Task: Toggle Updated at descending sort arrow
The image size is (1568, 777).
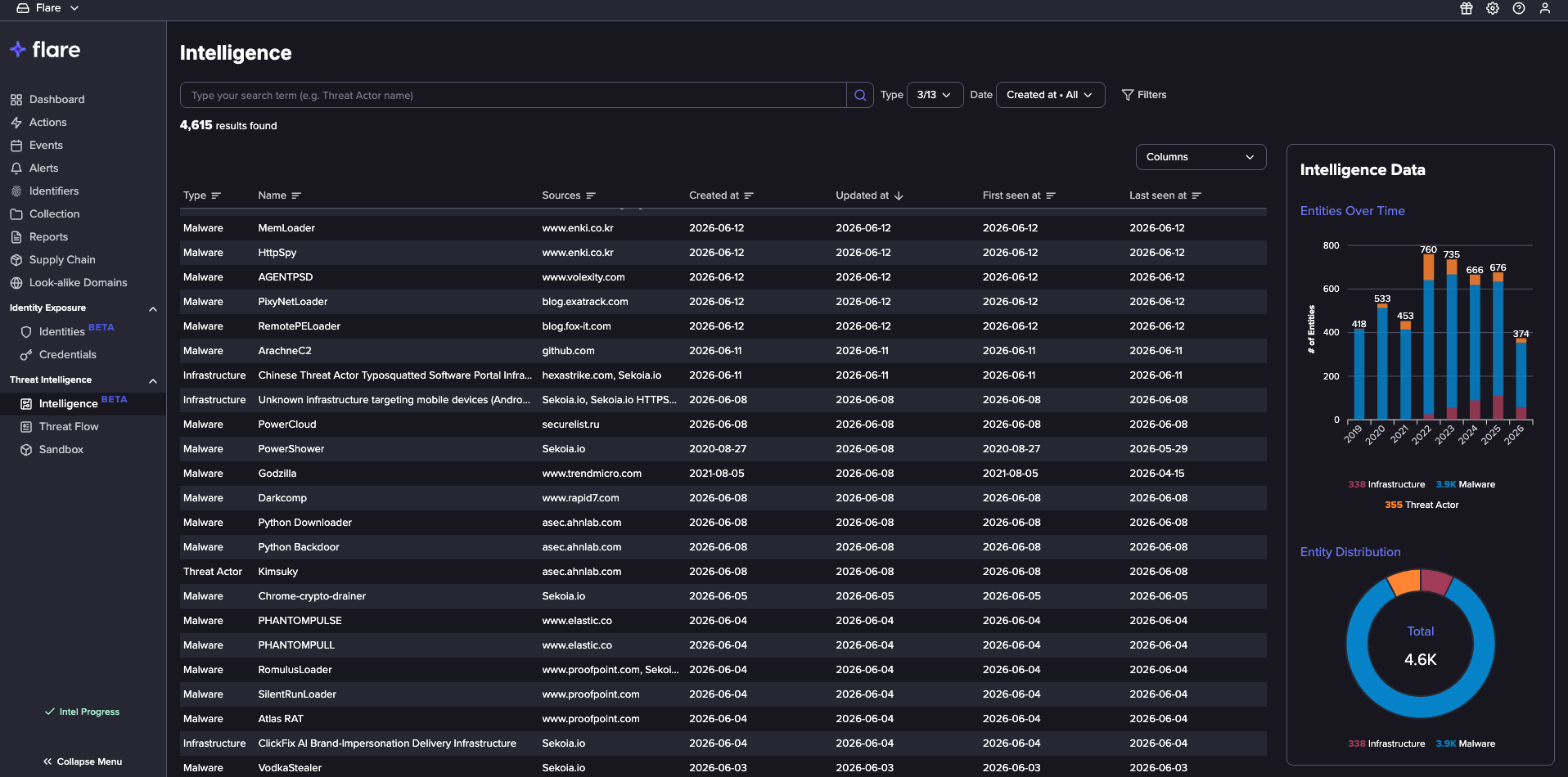Action: [x=899, y=195]
